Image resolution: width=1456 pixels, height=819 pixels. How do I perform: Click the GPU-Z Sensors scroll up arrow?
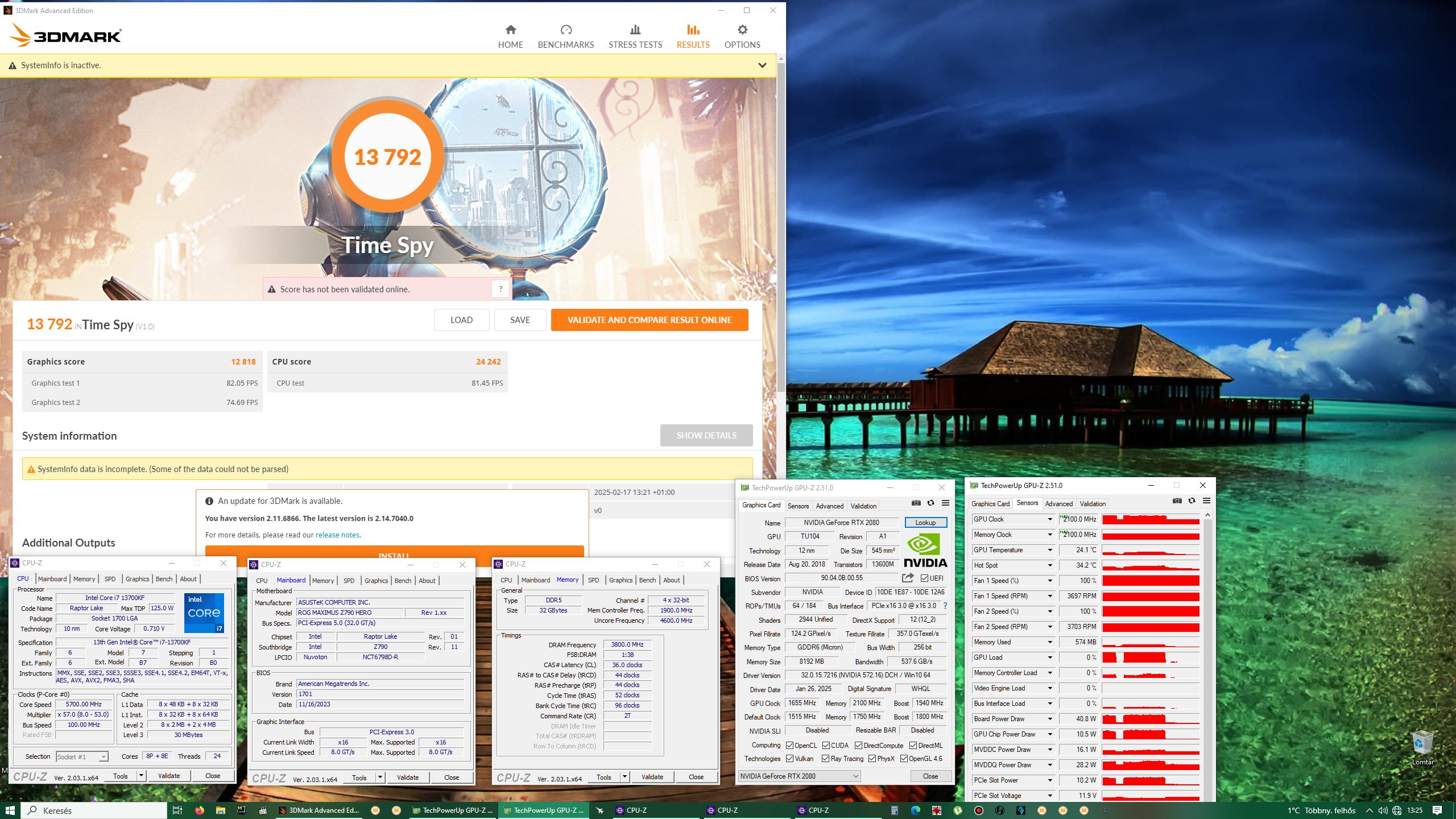[x=1207, y=515]
